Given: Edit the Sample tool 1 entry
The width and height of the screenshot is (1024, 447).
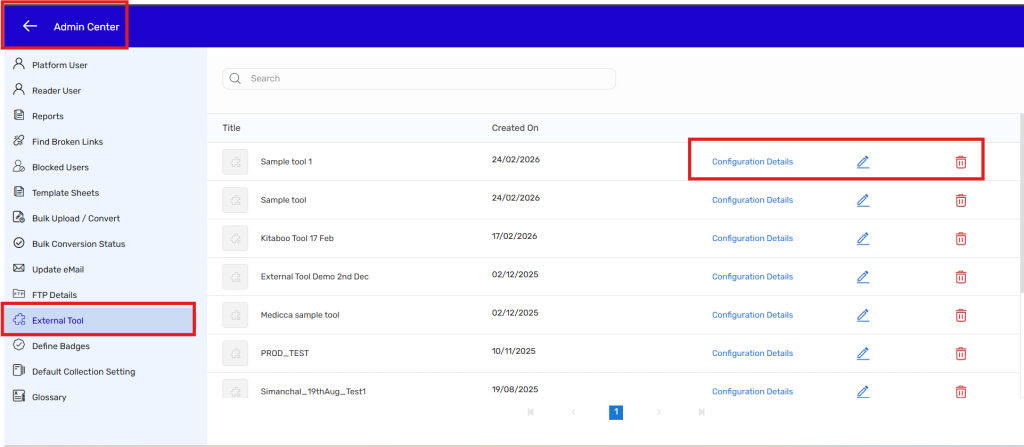Looking at the screenshot, I should point(863,162).
